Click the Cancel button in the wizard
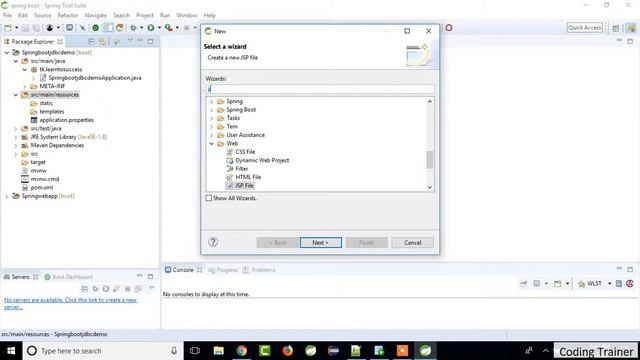Screen dimensions: 640x360 [412, 242]
